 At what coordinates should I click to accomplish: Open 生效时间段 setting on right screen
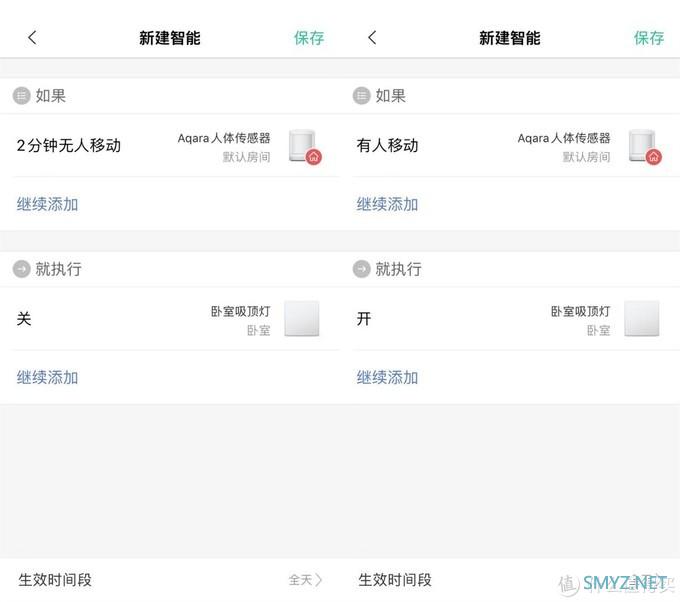[x=395, y=580]
